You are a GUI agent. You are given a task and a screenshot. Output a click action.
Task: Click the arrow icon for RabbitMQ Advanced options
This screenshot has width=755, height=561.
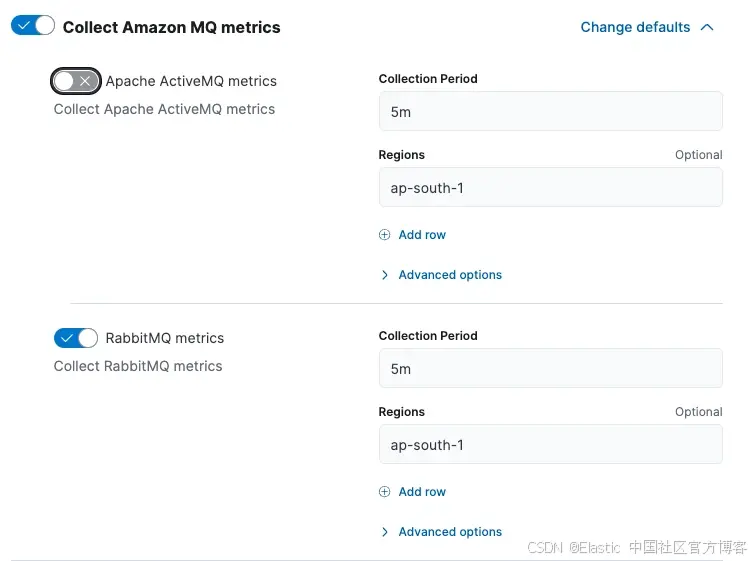tap(385, 532)
